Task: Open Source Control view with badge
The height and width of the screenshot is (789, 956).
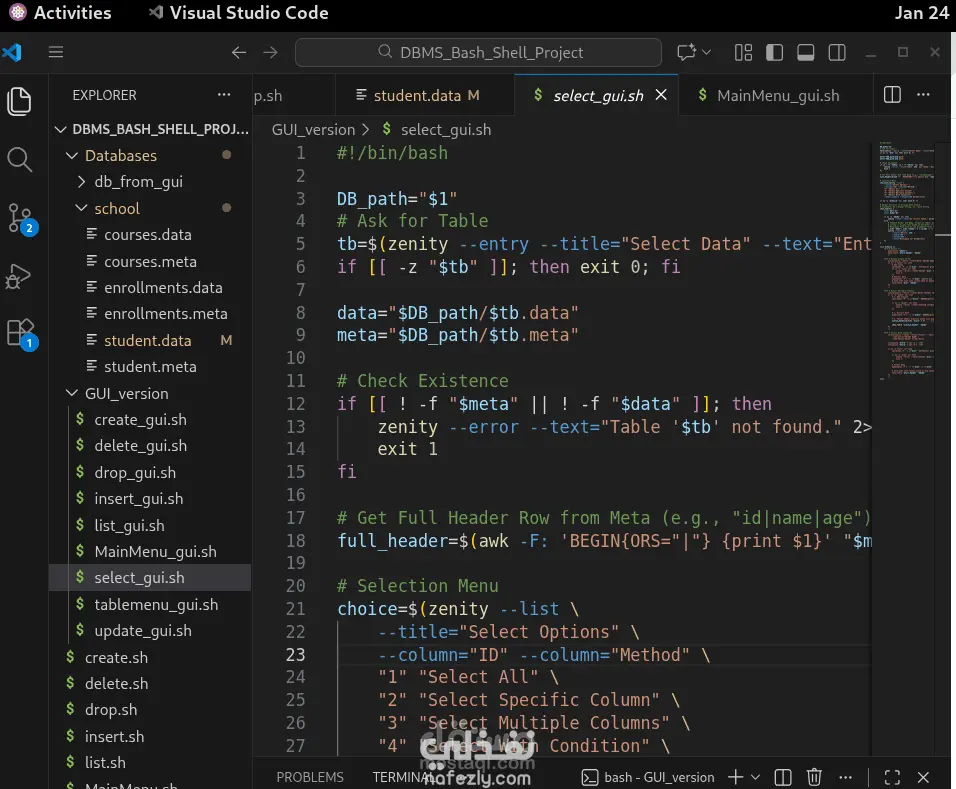Action: [x=20, y=218]
